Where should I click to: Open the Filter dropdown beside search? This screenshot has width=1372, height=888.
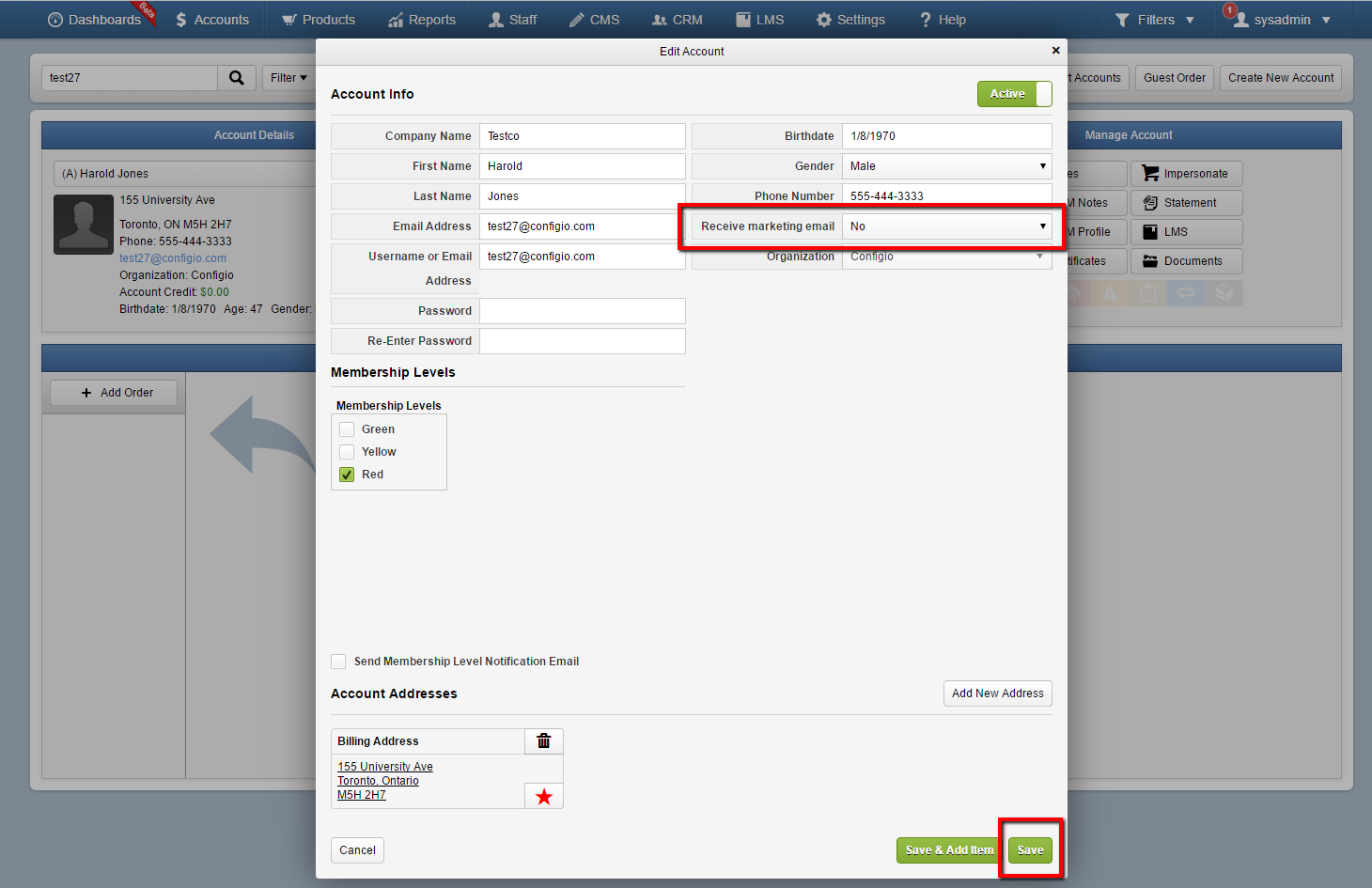(288, 78)
